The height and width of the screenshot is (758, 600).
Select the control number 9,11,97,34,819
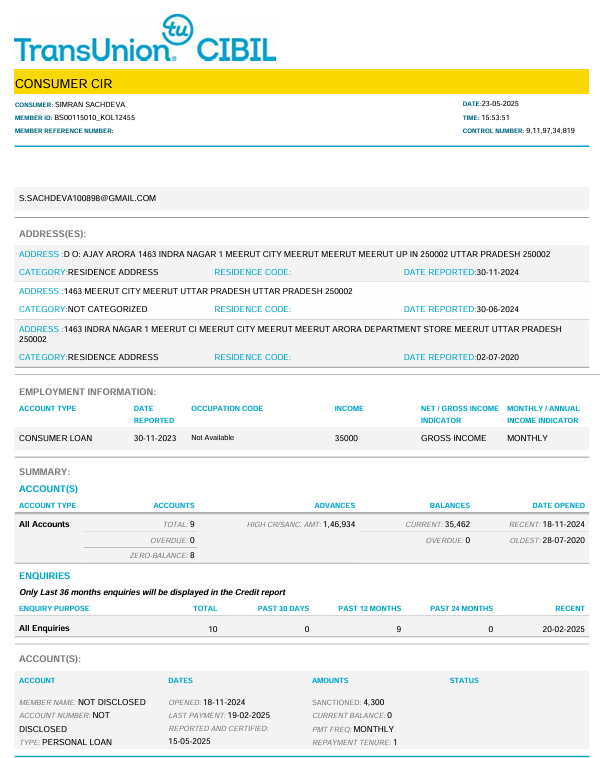550,130
